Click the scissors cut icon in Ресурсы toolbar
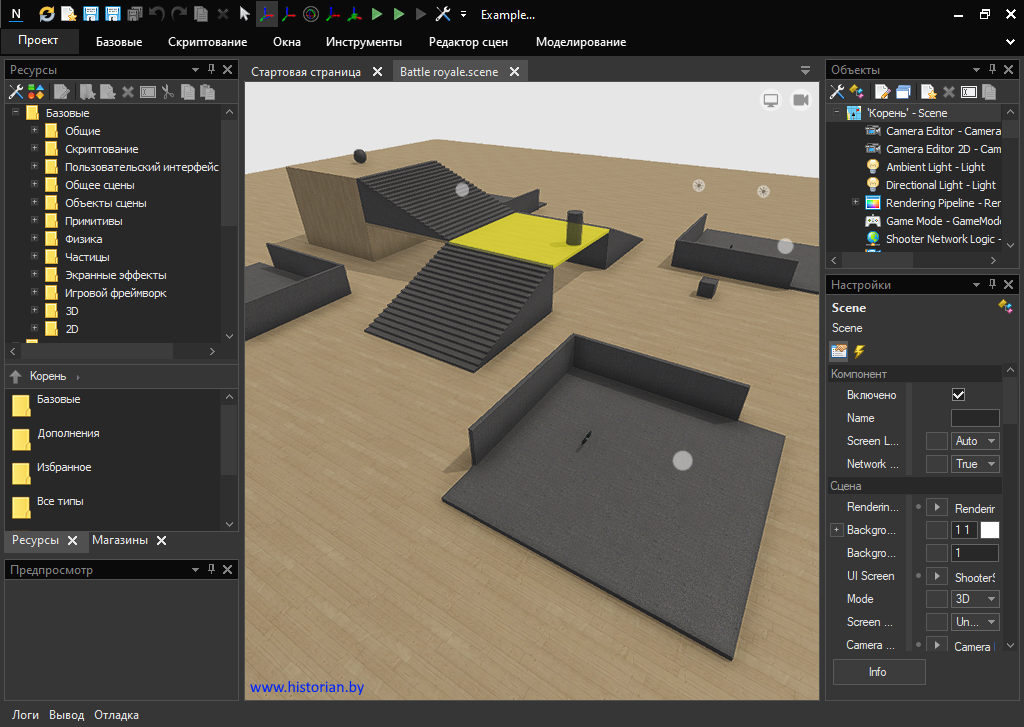 (x=167, y=92)
